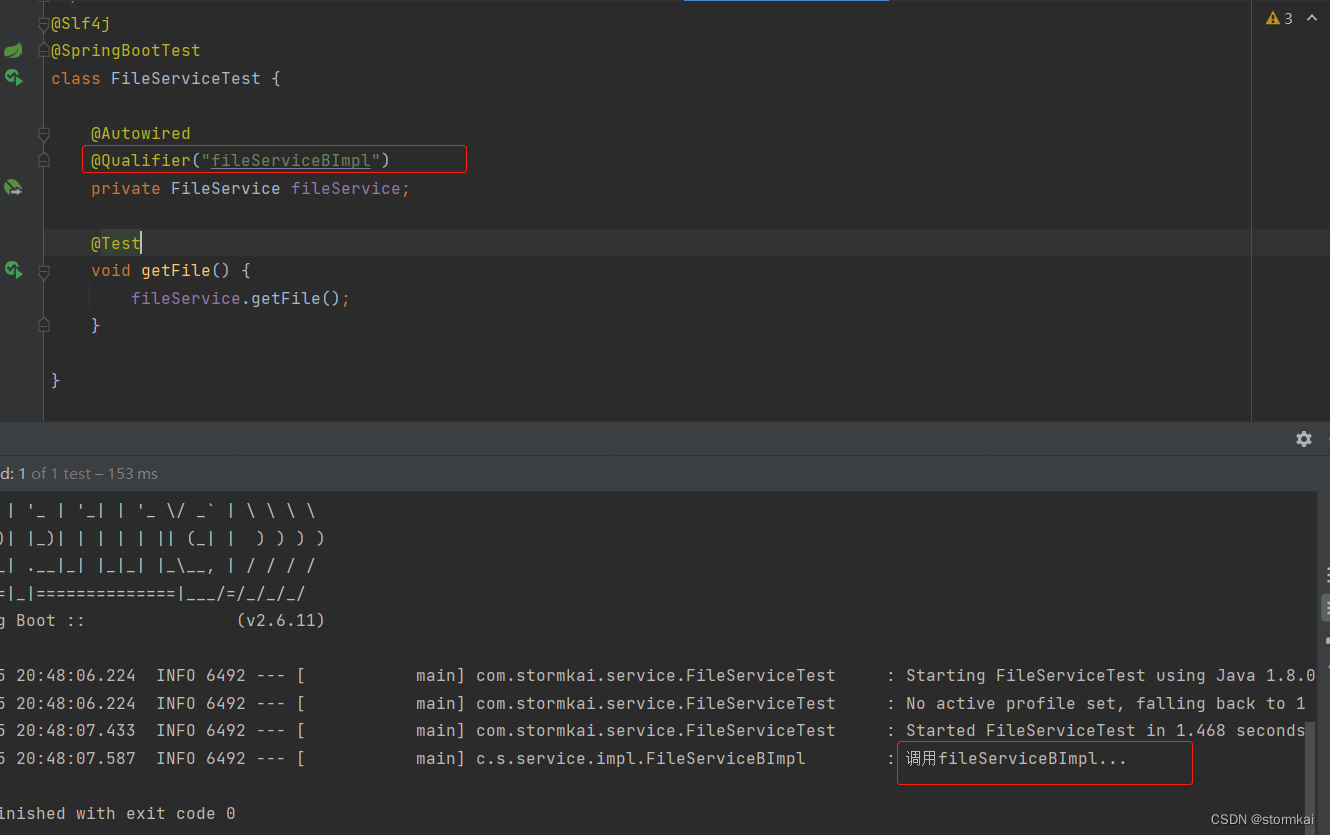This screenshot has width=1330, height=835.
Task: Click the 'Starting FileServiceTest using Java' log message
Action: [x=1110, y=675]
